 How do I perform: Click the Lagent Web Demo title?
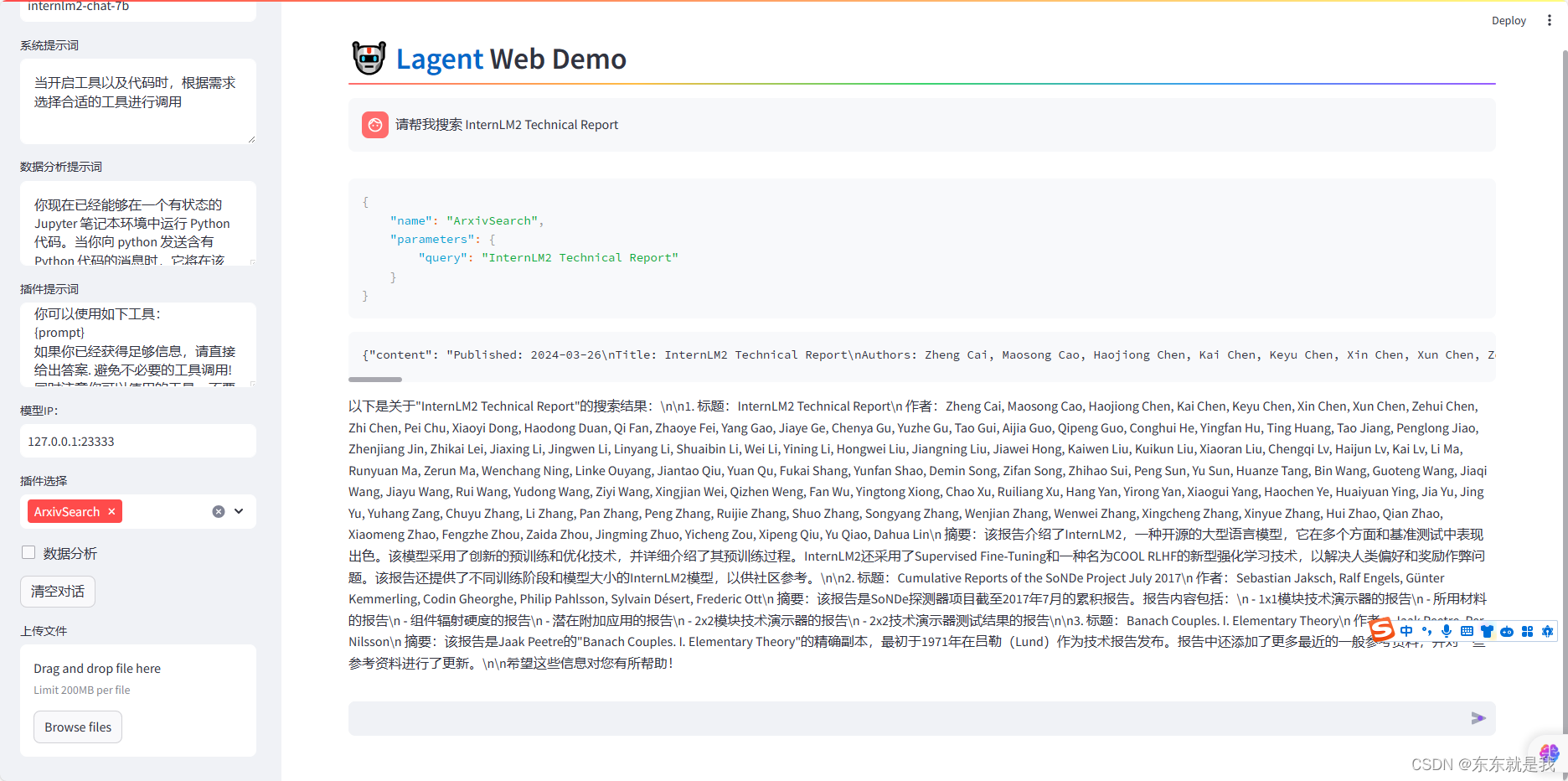click(511, 59)
